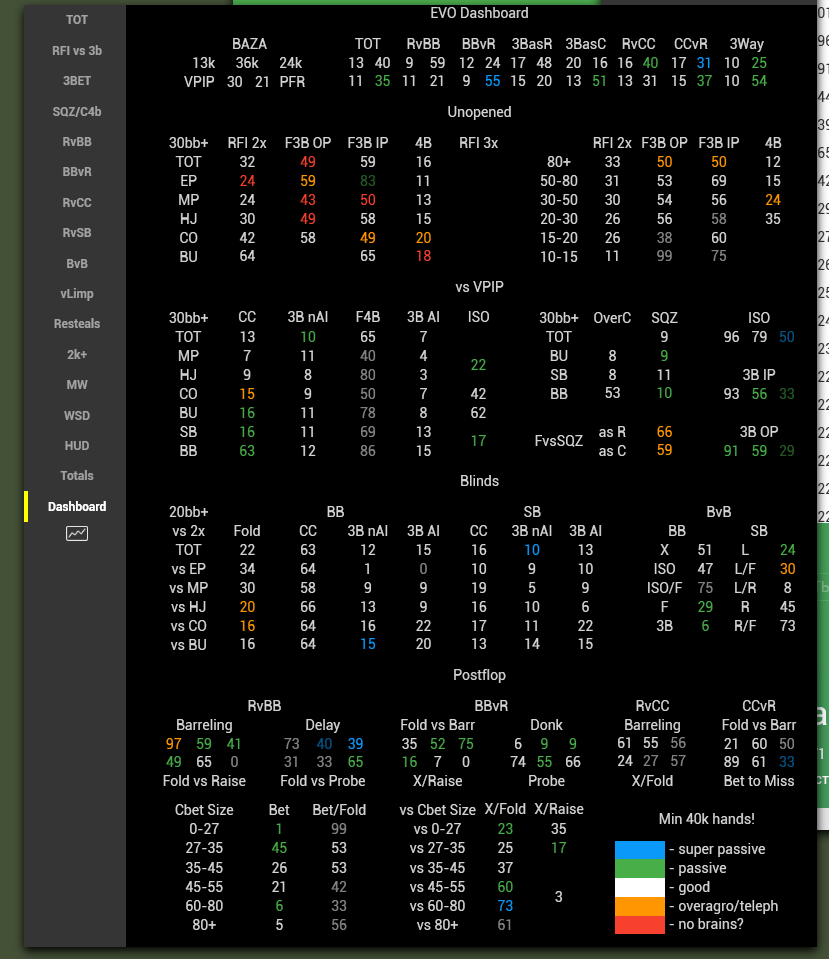Click the FvsSQZ label
The height and width of the screenshot is (959, 829).
coord(558,441)
